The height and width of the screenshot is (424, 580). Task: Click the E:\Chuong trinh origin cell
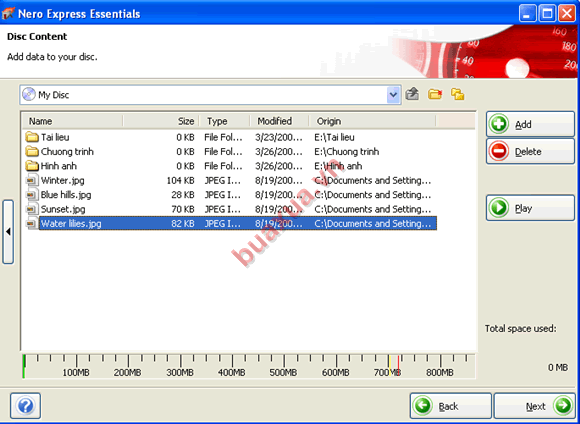347,152
